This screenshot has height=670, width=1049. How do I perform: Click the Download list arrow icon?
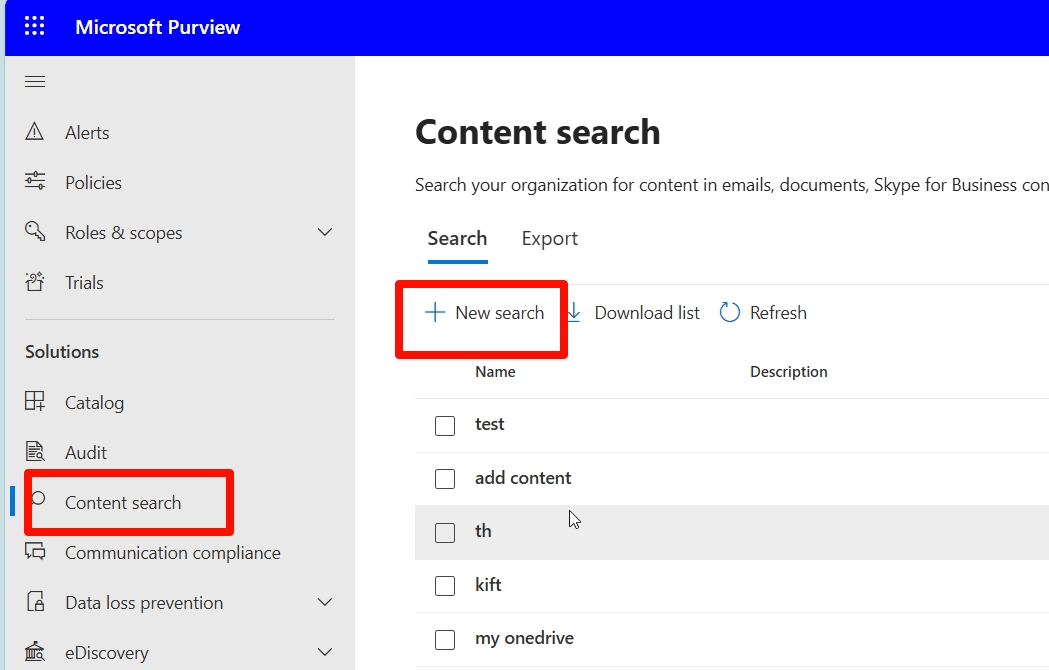[x=574, y=313]
